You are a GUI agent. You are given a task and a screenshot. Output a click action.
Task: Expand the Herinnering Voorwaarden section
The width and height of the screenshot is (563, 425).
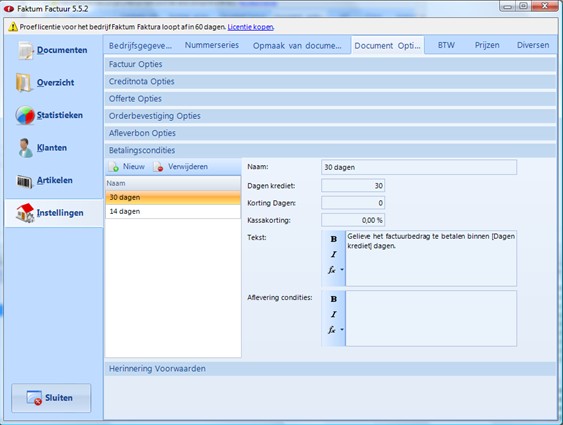(x=330, y=369)
